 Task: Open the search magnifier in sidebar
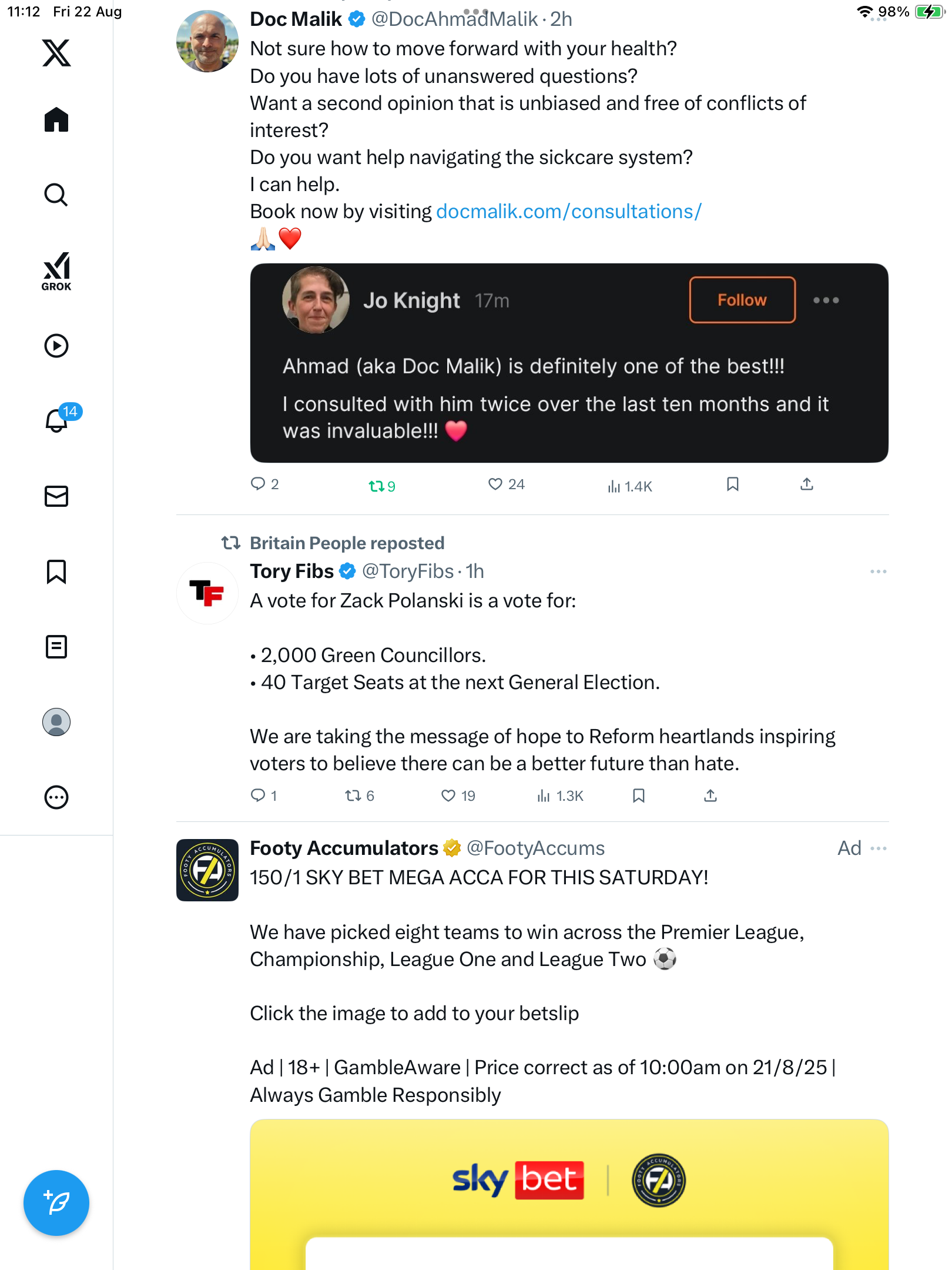(56, 195)
